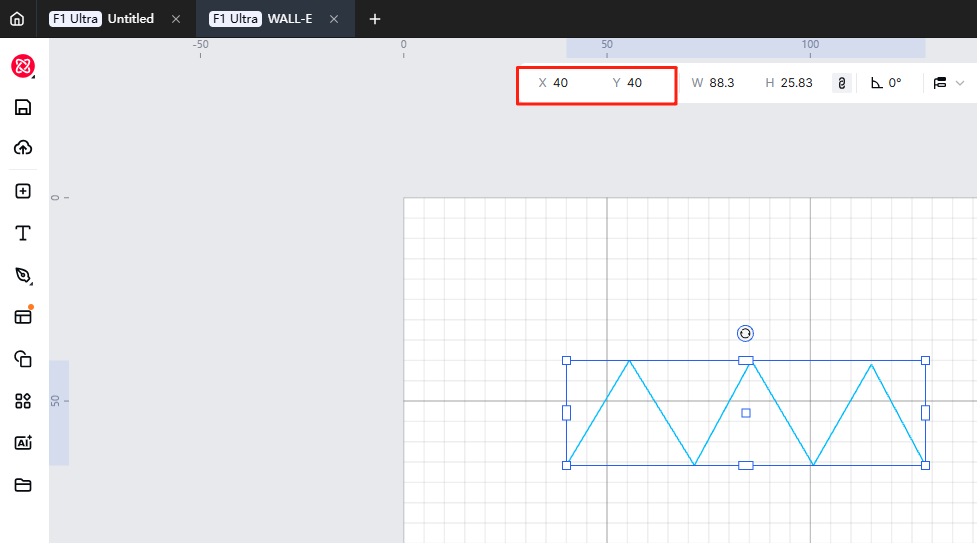Select the Text tool

click(23, 233)
